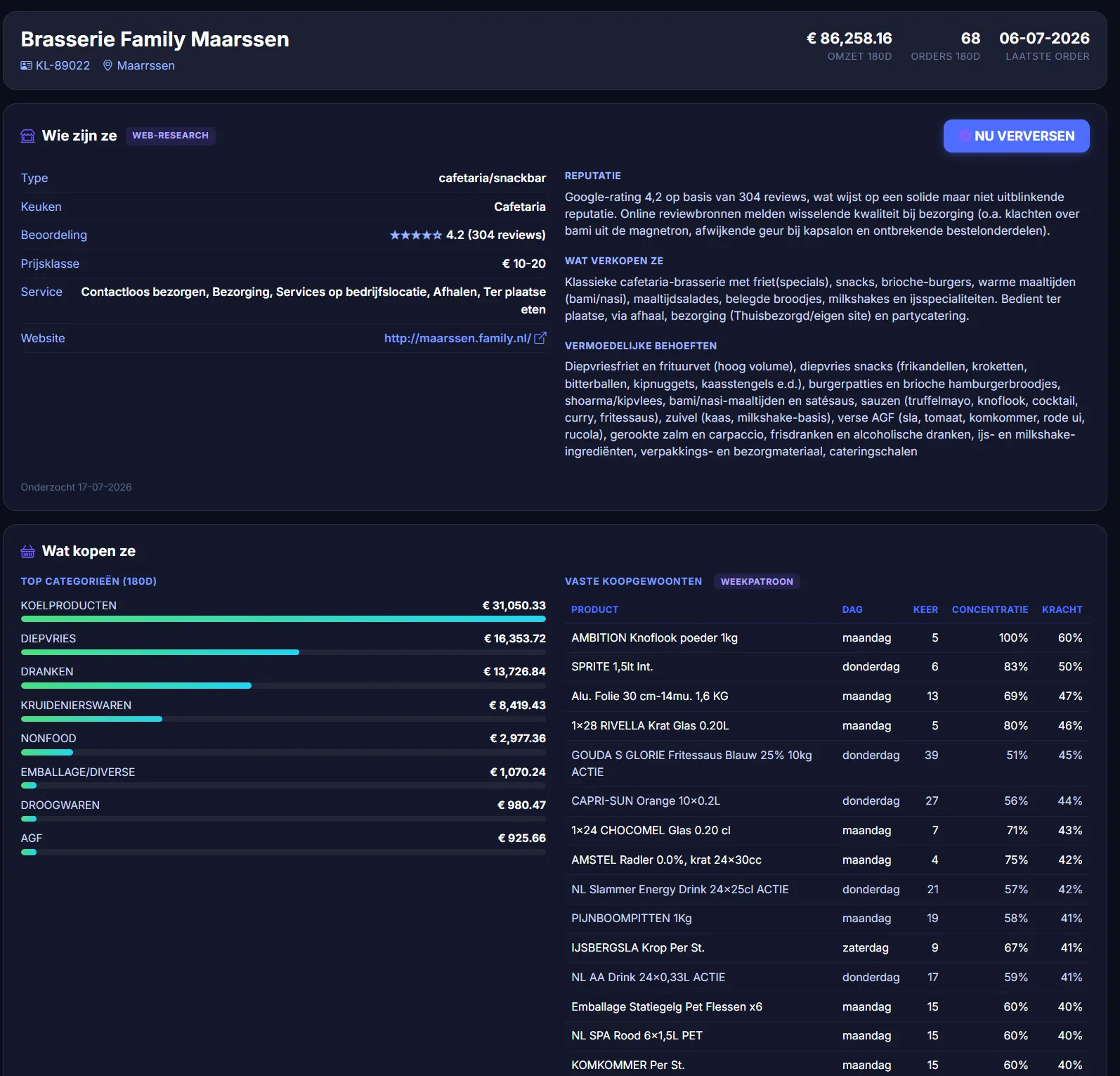Click the EMBALLAGE/DIVERSE category label

(77, 772)
